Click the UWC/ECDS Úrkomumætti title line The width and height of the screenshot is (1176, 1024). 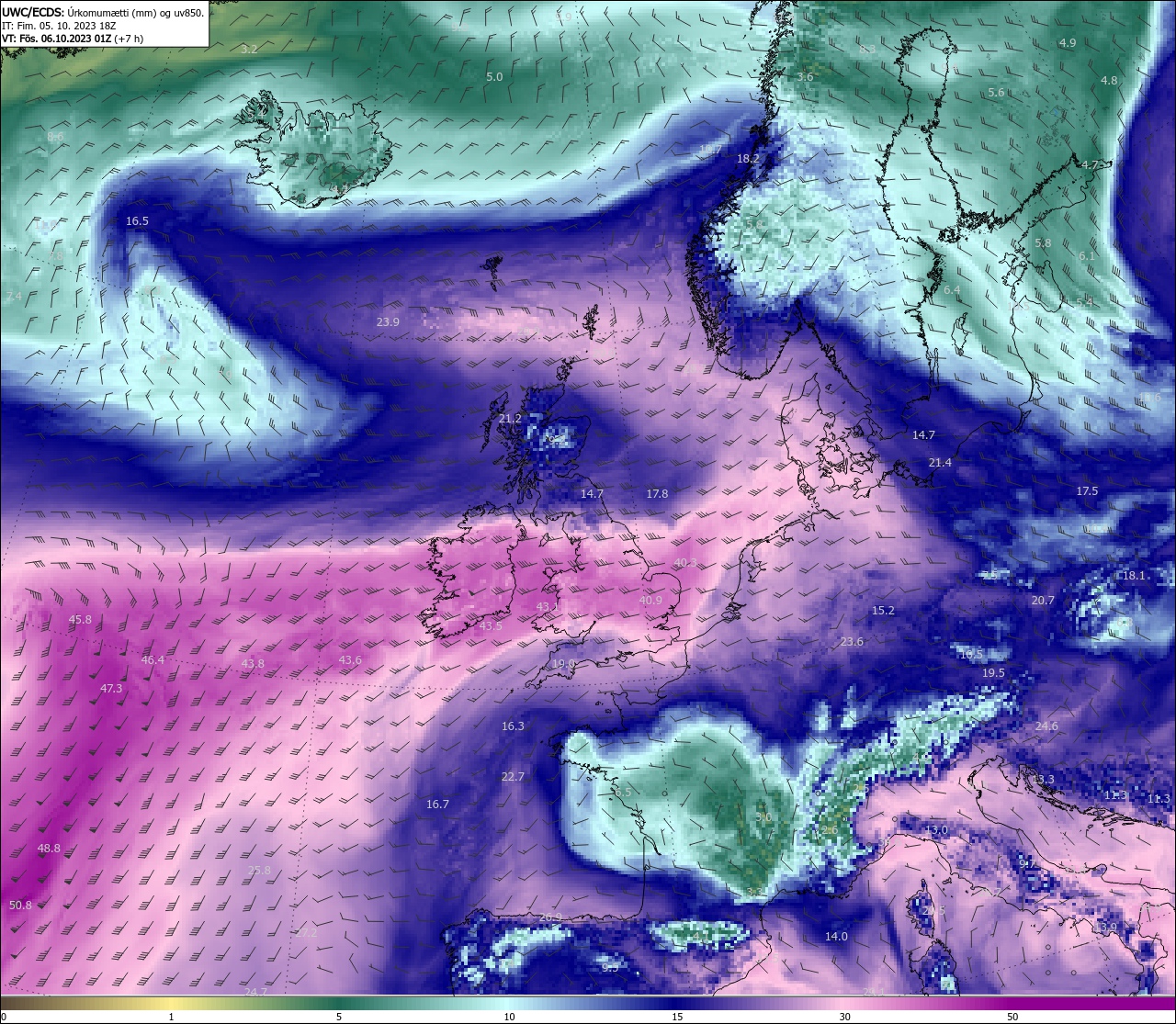103,12
